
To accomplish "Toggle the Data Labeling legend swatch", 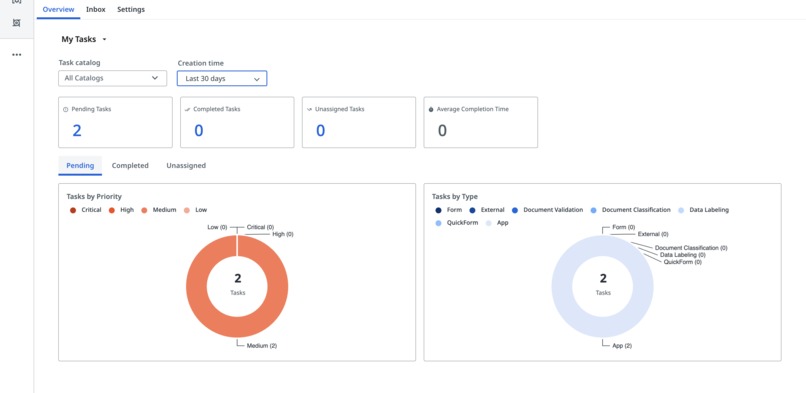I will pyautogui.click(x=681, y=210).
